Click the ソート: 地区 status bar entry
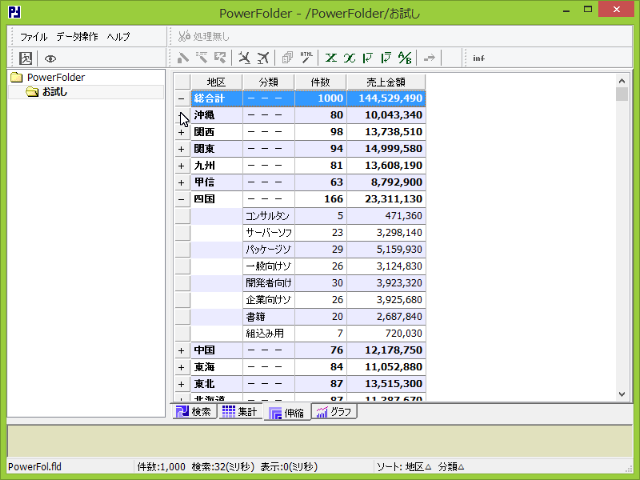640x480 pixels. click(403, 467)
